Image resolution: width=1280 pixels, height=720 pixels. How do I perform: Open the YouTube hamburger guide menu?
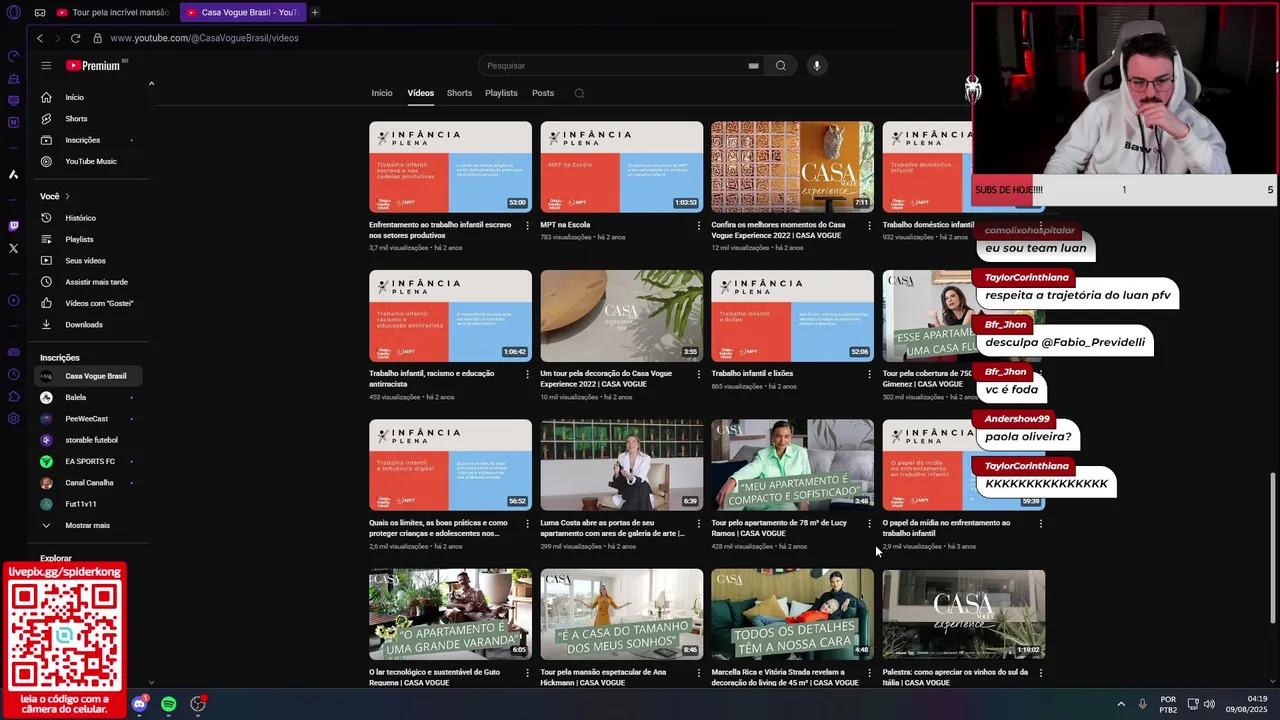click(46, 65)
